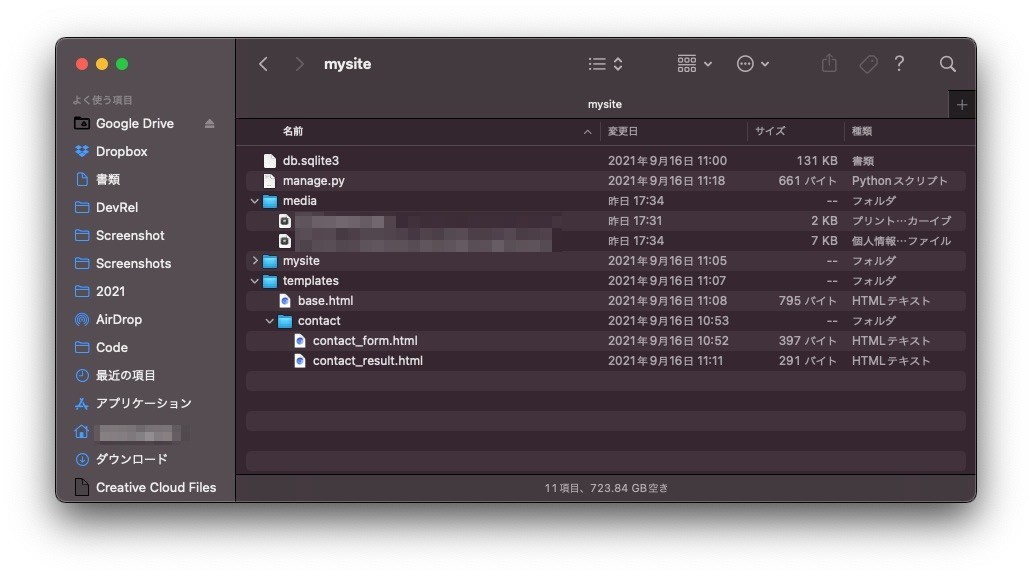Click the Tags icon in the toolbar

(867, 63)
